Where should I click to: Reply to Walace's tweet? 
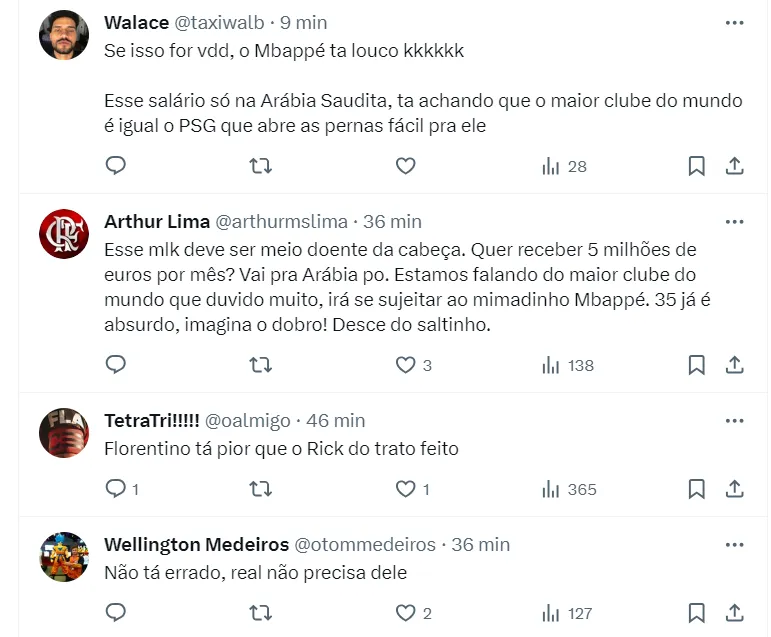click(116, 166)
